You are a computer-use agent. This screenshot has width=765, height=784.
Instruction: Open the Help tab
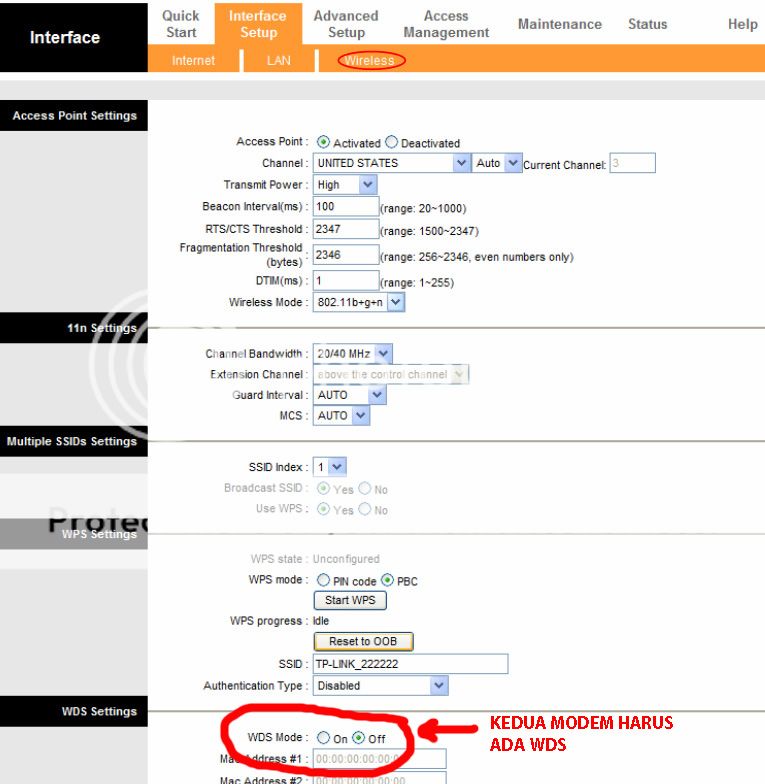742,24
